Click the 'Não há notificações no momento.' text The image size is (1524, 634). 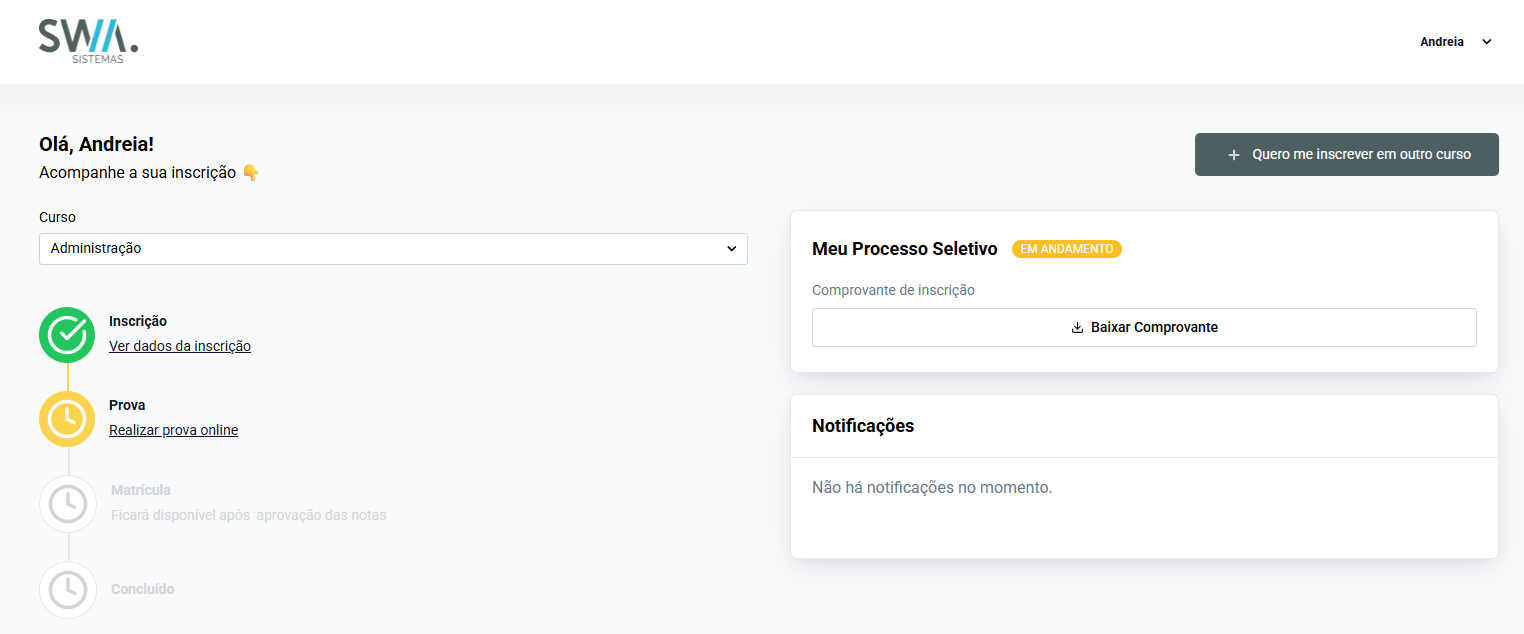pos(932,488)
